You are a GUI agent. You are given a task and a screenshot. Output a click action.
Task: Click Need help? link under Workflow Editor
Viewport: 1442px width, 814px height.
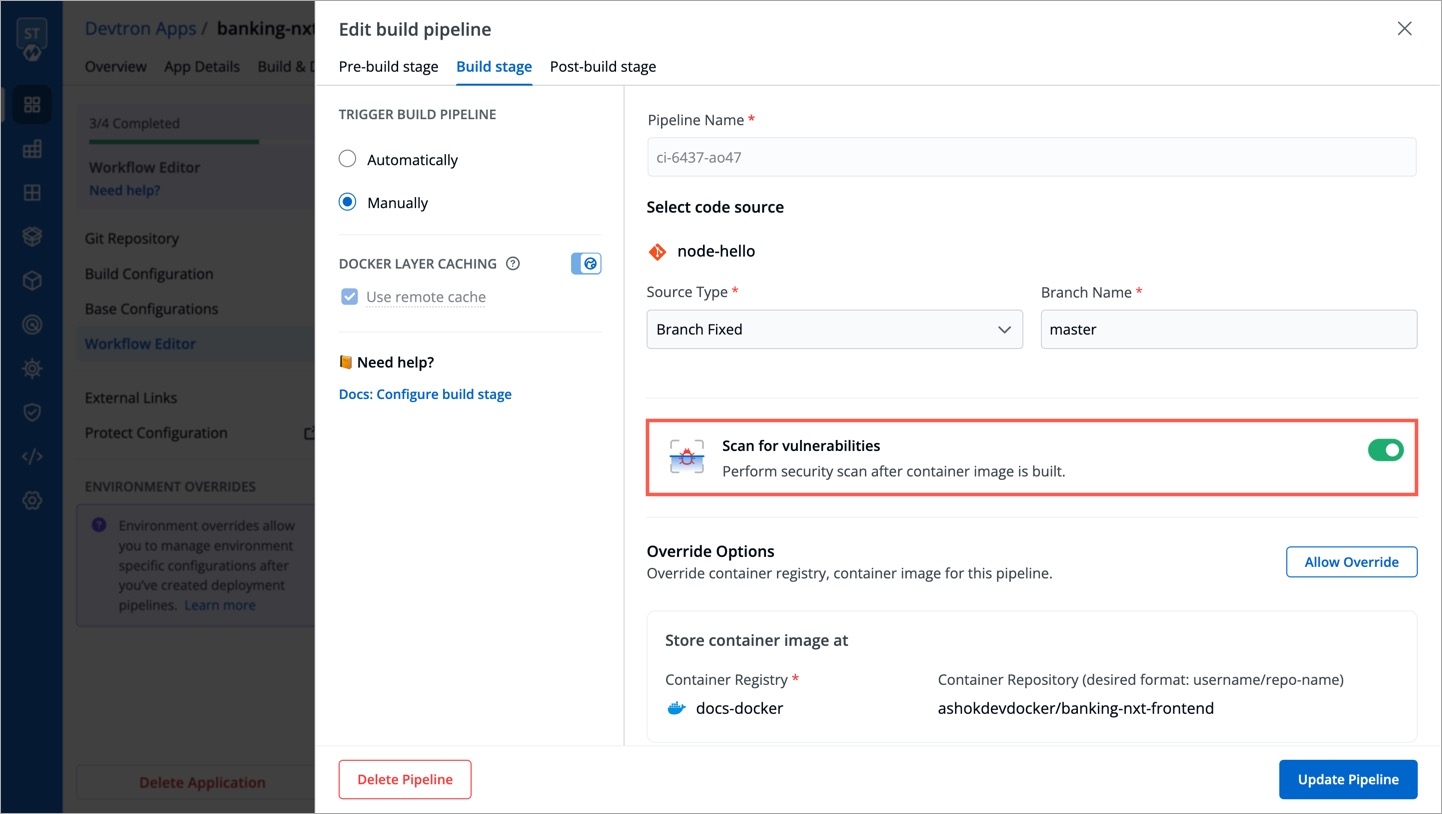point(125,190)
